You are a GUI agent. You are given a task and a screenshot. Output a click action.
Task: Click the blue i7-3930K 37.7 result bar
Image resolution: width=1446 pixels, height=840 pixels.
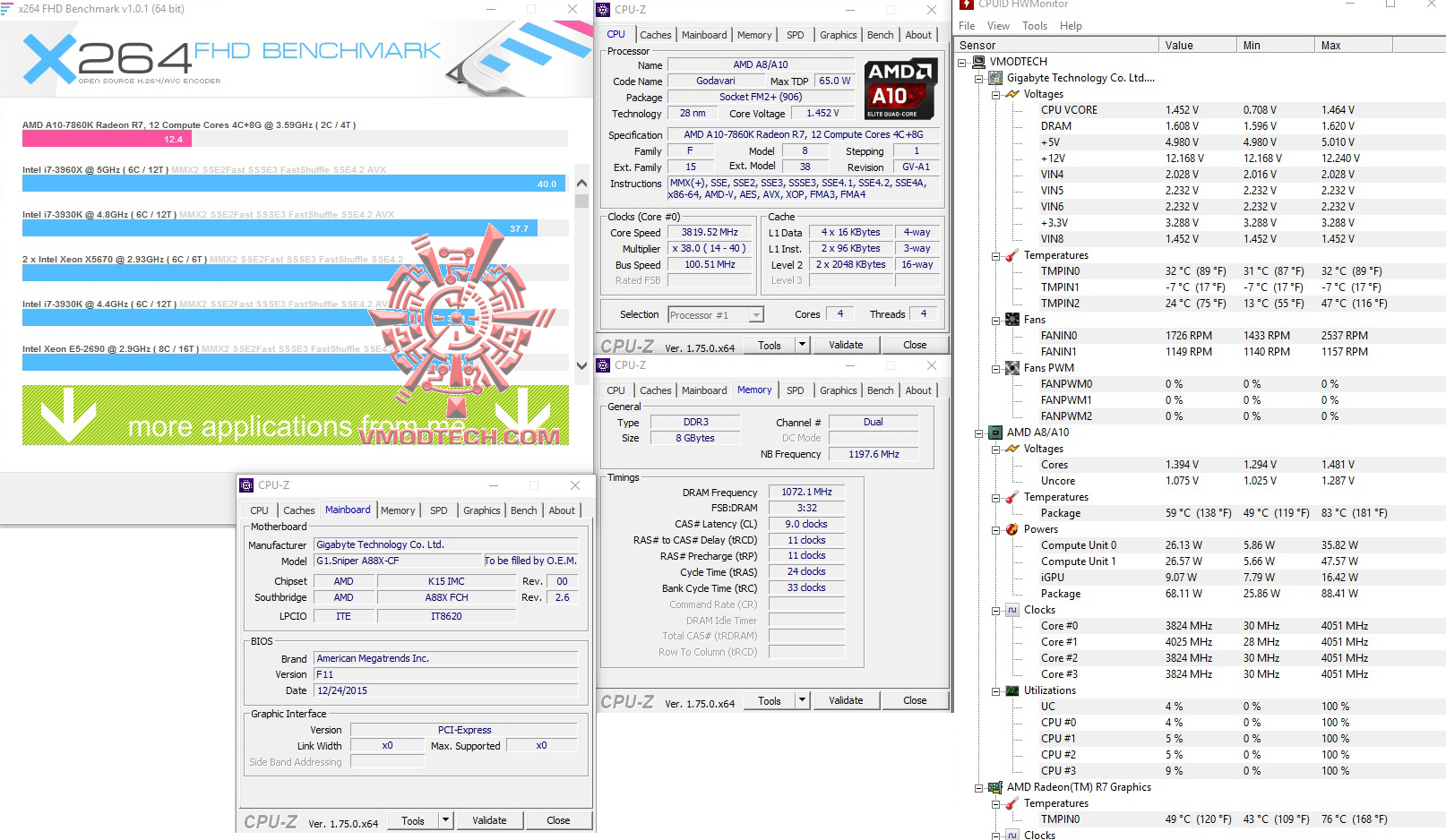pyautogui.click(x=280, y=228)
